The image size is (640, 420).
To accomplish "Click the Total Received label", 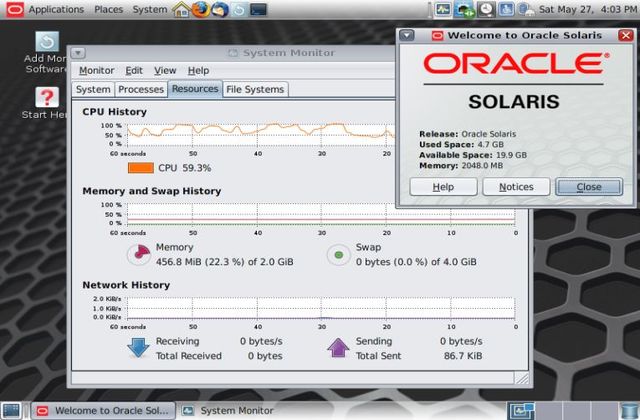I will click(189, 356).
